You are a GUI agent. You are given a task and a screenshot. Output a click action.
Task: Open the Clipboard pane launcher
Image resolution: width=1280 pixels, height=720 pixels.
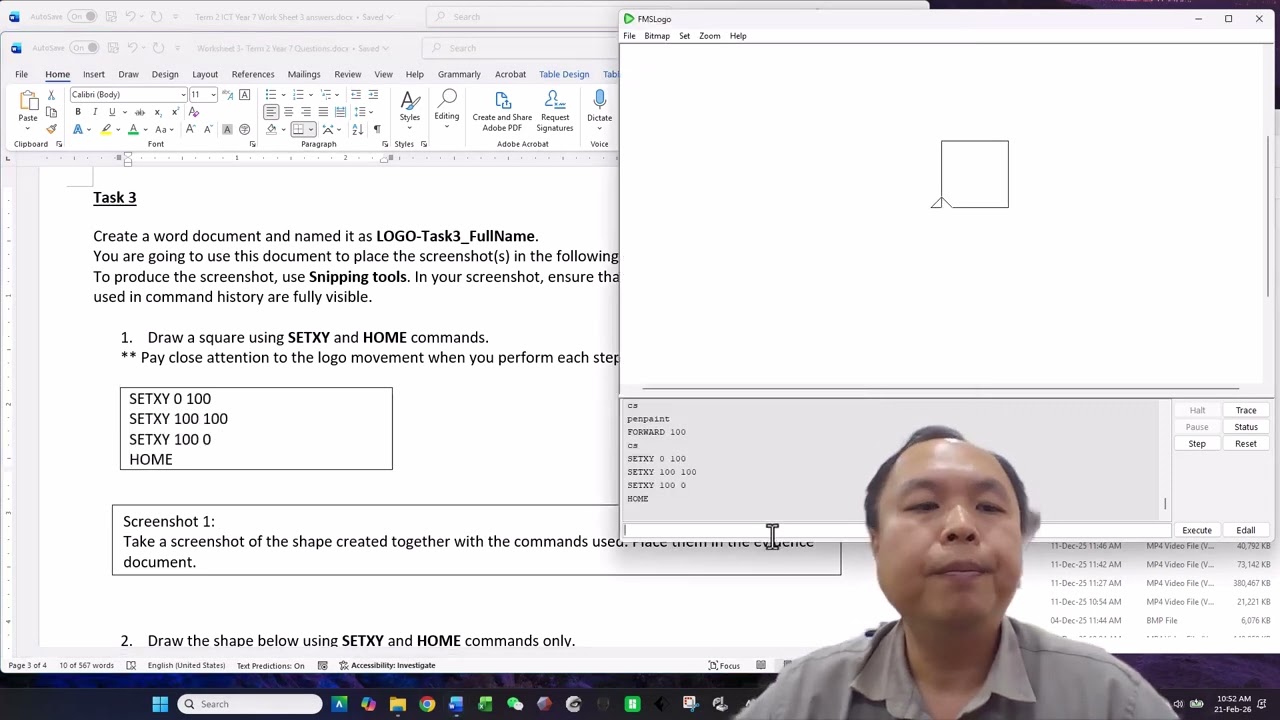(x=59, y=144)
